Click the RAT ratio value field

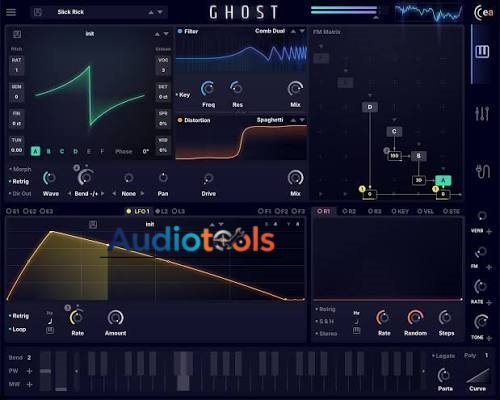(16, 65)
